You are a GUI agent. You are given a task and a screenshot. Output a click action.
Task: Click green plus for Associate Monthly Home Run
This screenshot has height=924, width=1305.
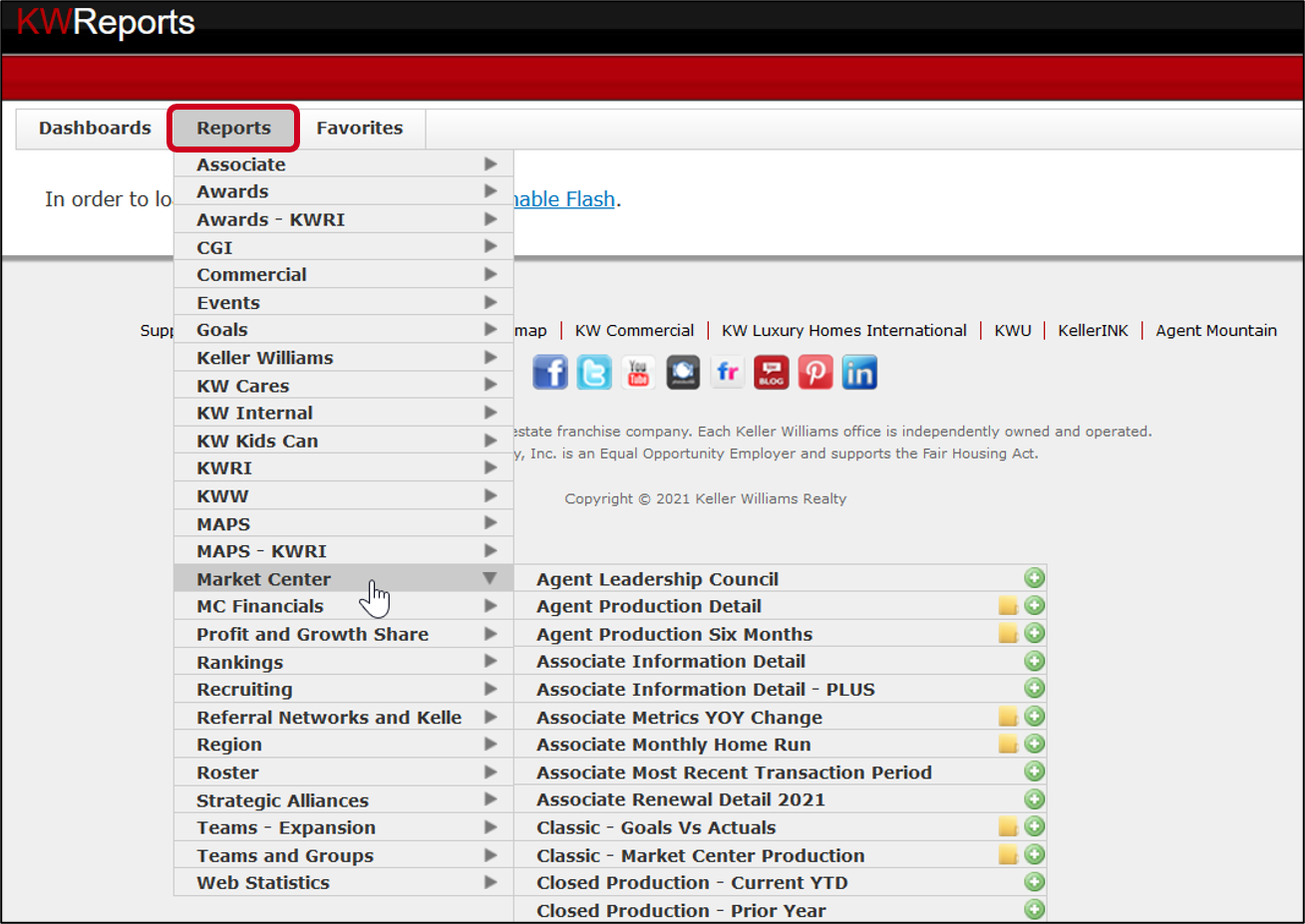tap(1035, 744)
